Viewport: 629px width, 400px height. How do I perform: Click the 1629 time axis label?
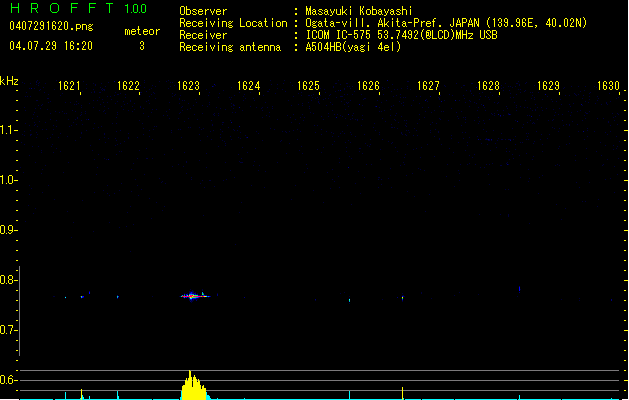click(548, 86)
